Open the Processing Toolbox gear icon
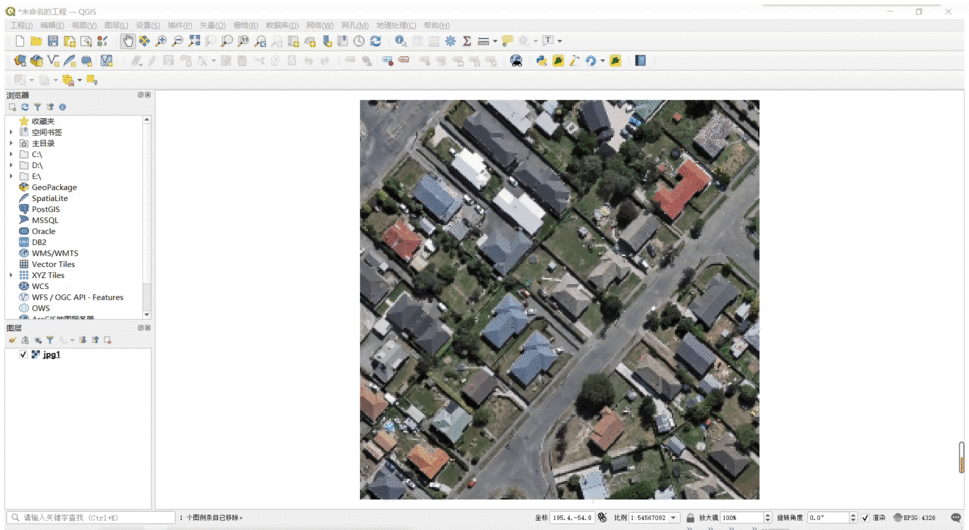The image size is (969, 530). [451, 41]
